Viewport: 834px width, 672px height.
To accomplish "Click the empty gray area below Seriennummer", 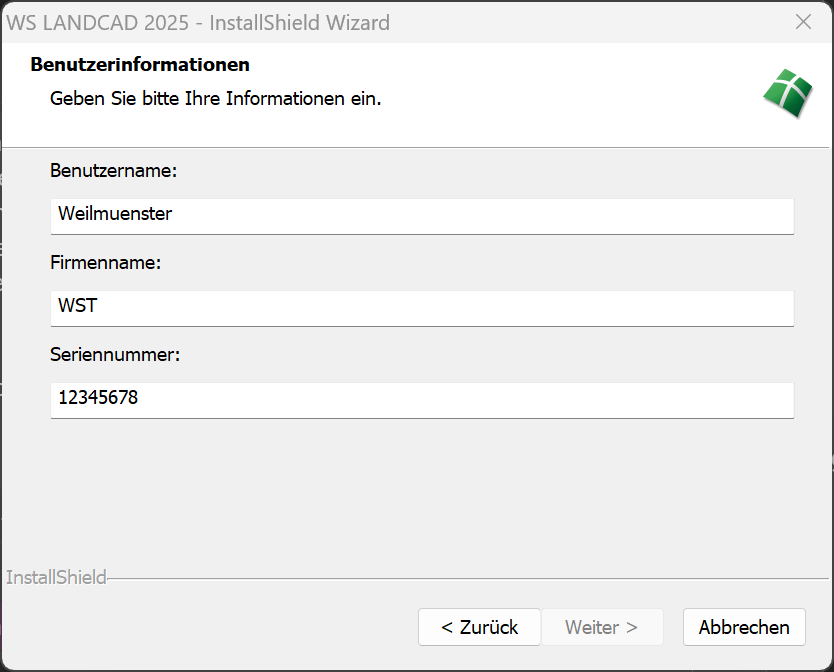I will coord(420,490).
